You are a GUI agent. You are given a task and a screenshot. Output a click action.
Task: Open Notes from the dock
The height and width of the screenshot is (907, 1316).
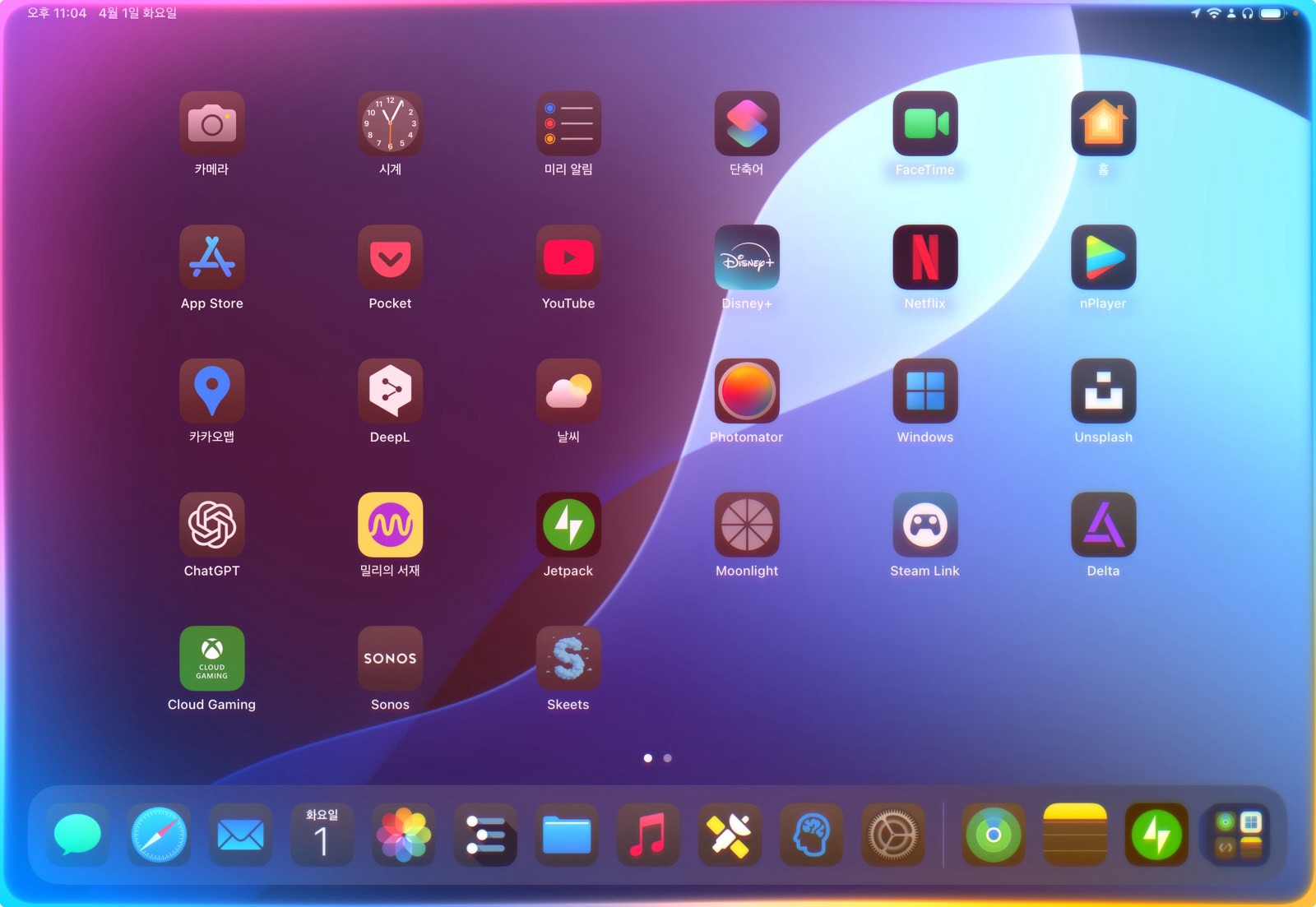pos(1075,835)
